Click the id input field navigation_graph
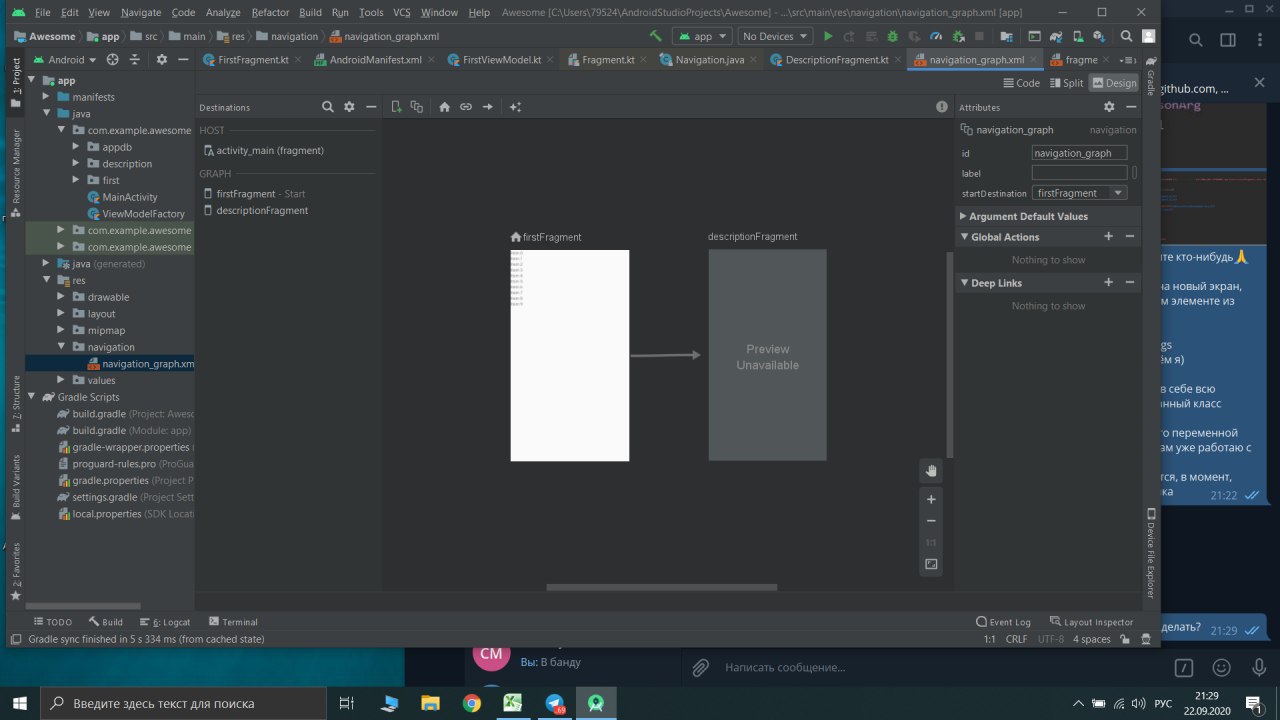 click(x=1079, y=153)
